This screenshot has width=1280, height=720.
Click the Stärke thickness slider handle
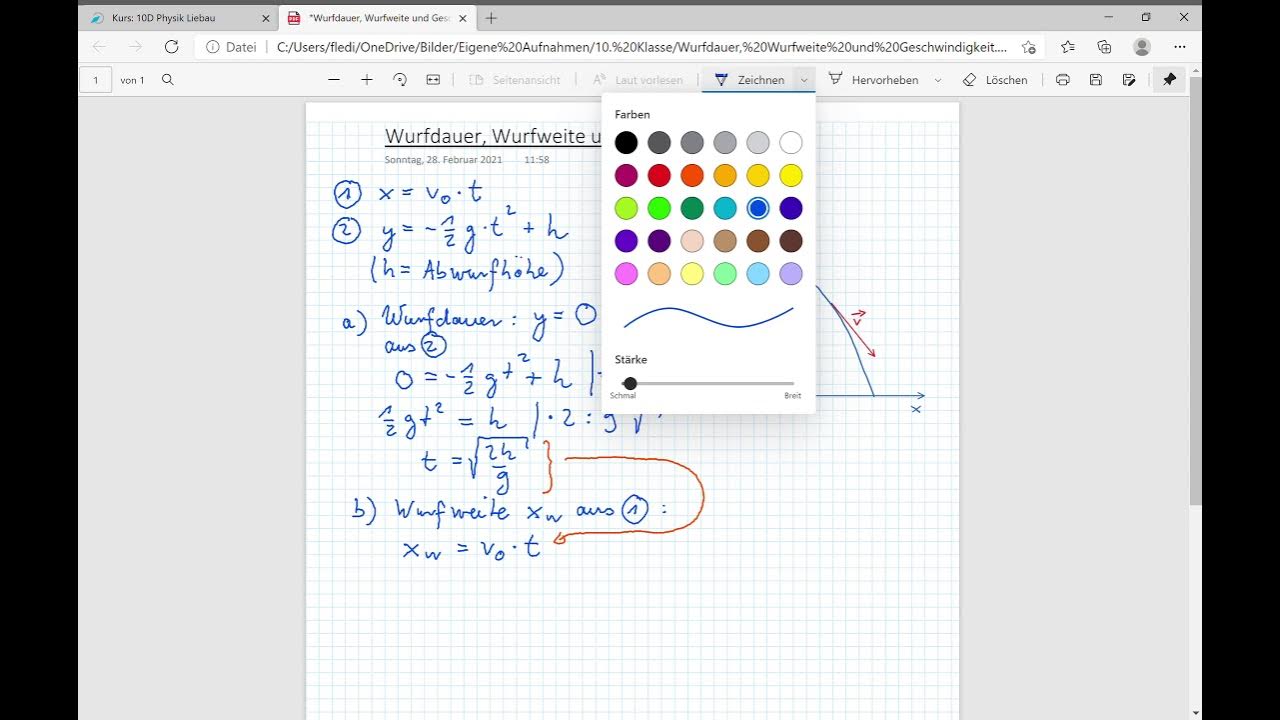pyautogui.click(x=630, y=383)
